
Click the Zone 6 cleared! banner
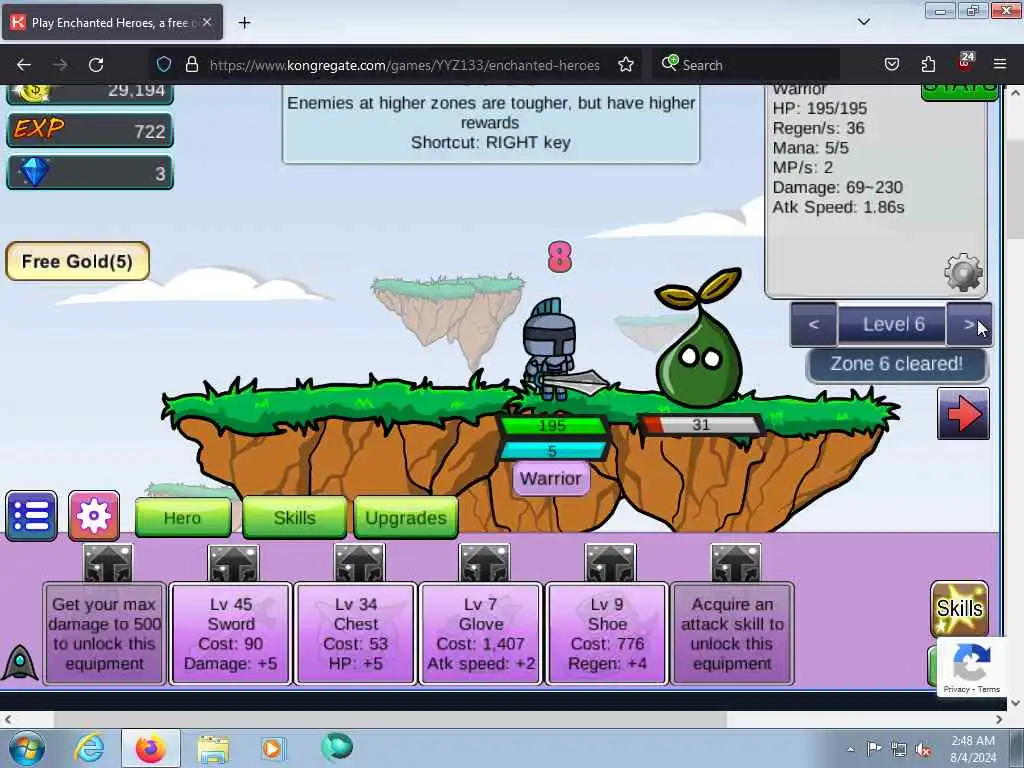897,364
